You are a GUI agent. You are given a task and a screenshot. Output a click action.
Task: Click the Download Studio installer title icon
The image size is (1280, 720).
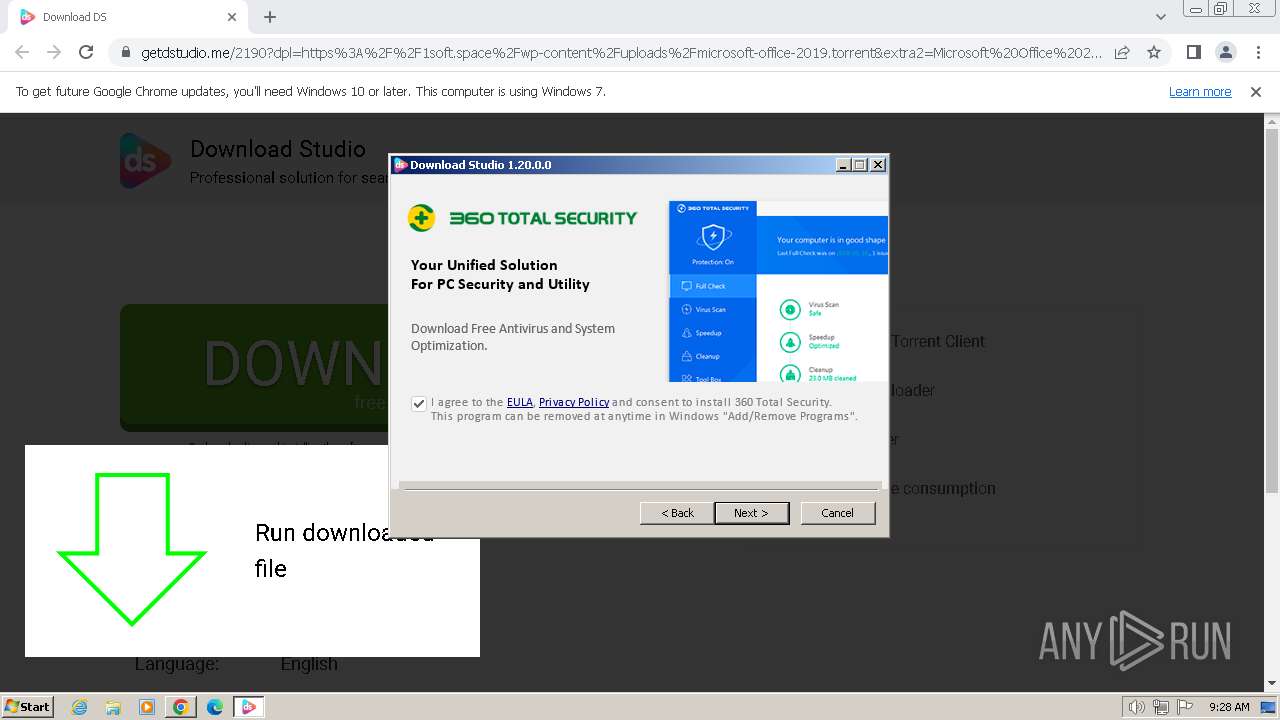[401, 165]
